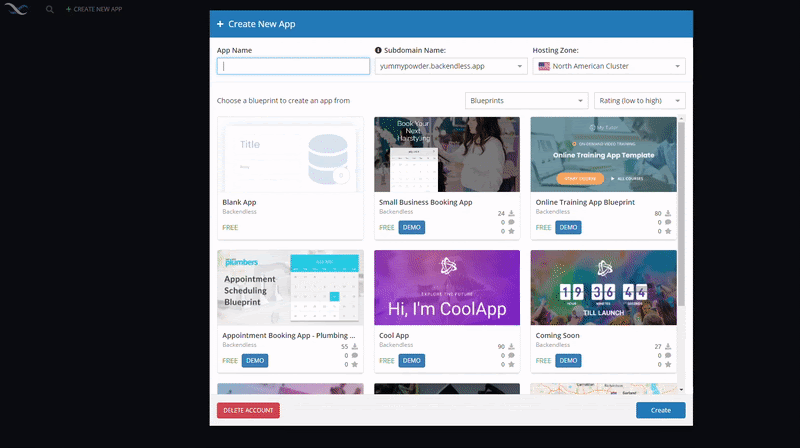Open the Subdomain Name dropdown
Image resolution: width=800 pixels, height=448 pixels.
451,67
